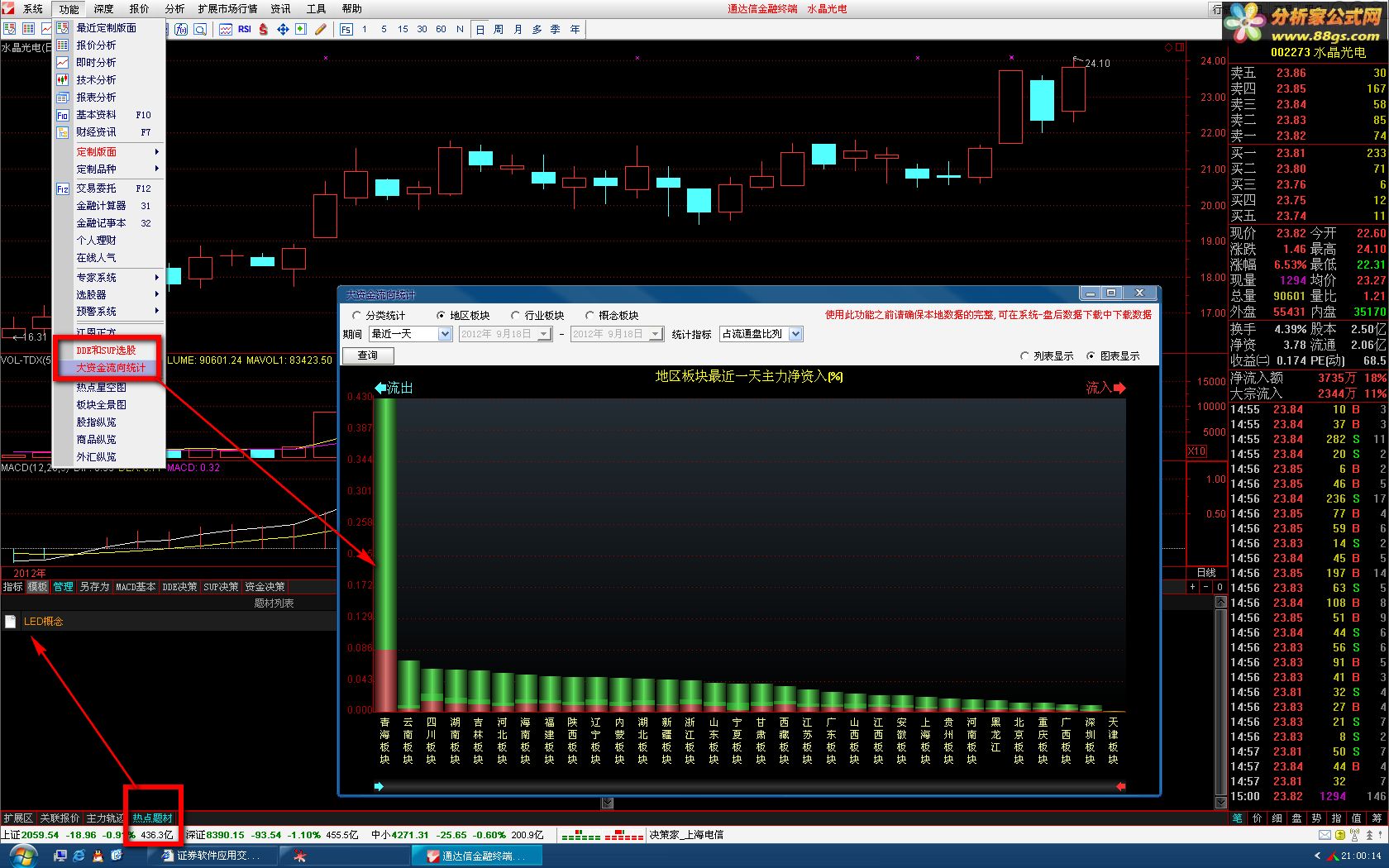
Task: Select the 分类统计 radio button
Action: 357,315
